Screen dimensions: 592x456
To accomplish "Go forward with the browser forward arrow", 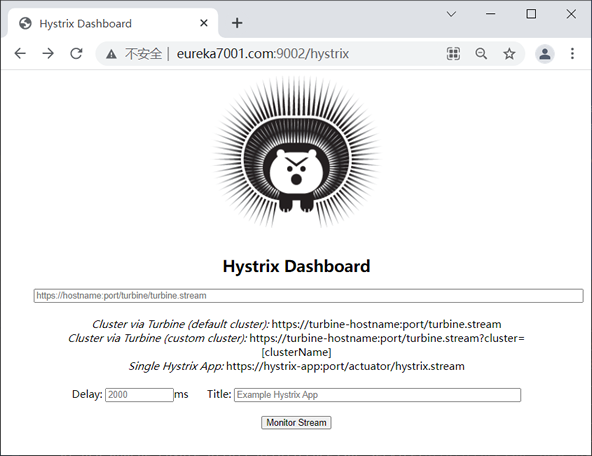I will pyautogui.click(x=48, y=54).
